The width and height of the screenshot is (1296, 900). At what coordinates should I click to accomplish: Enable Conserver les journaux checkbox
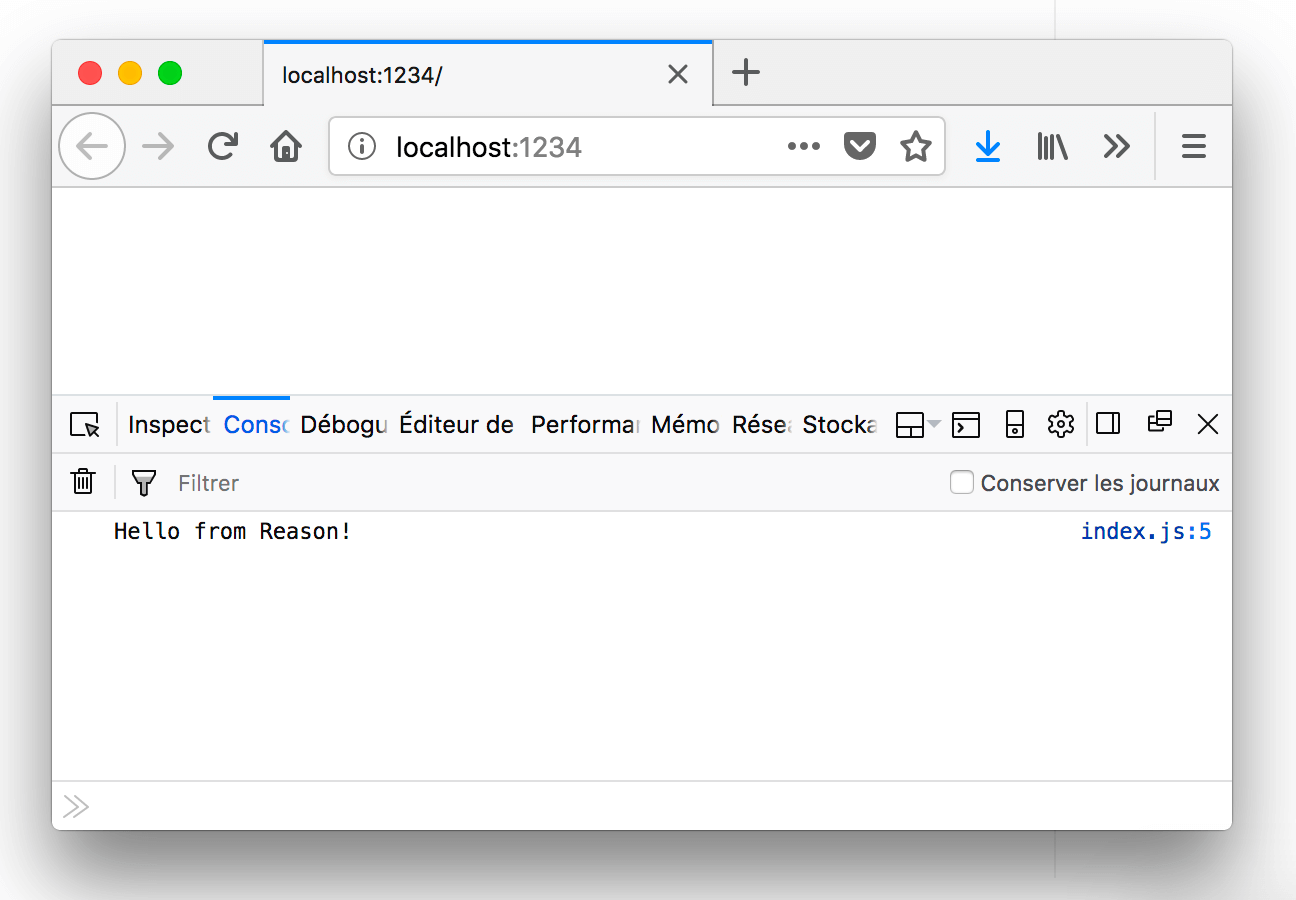coord(962,483)
